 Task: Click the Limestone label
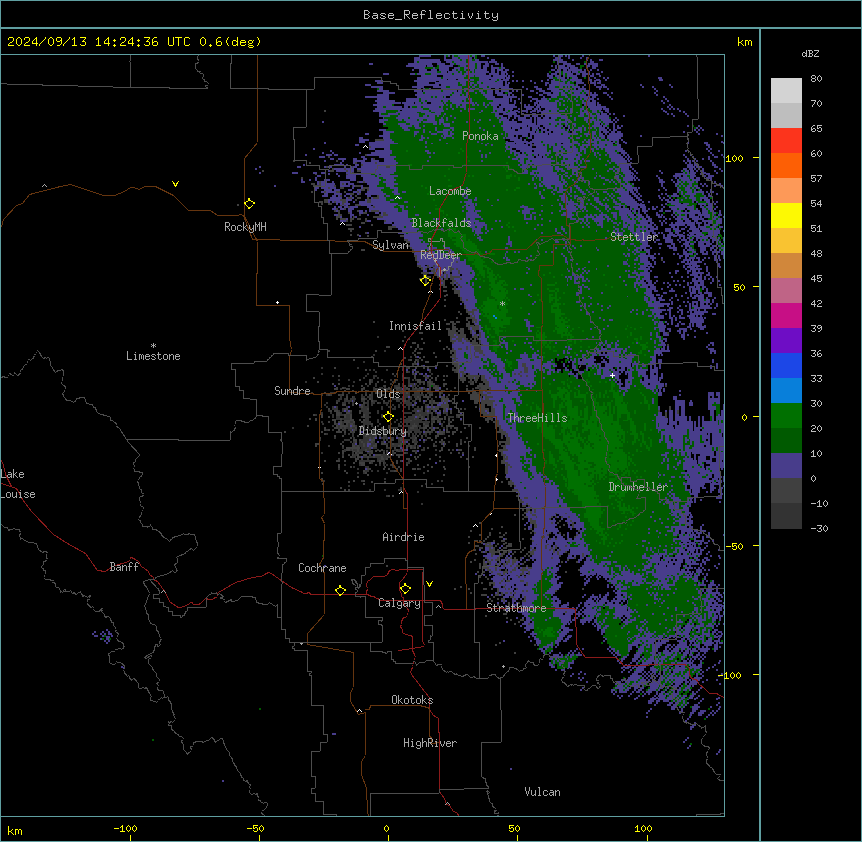point(153,356)
